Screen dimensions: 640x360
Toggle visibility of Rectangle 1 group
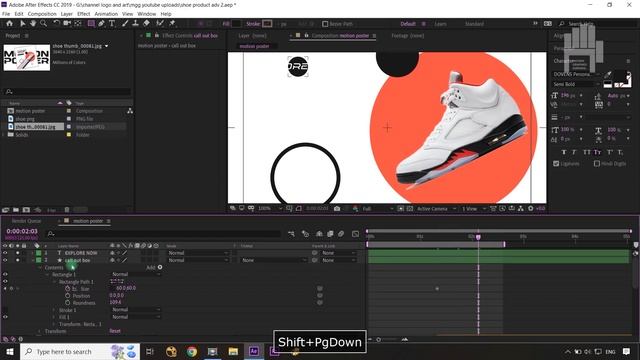coord(5,274)
